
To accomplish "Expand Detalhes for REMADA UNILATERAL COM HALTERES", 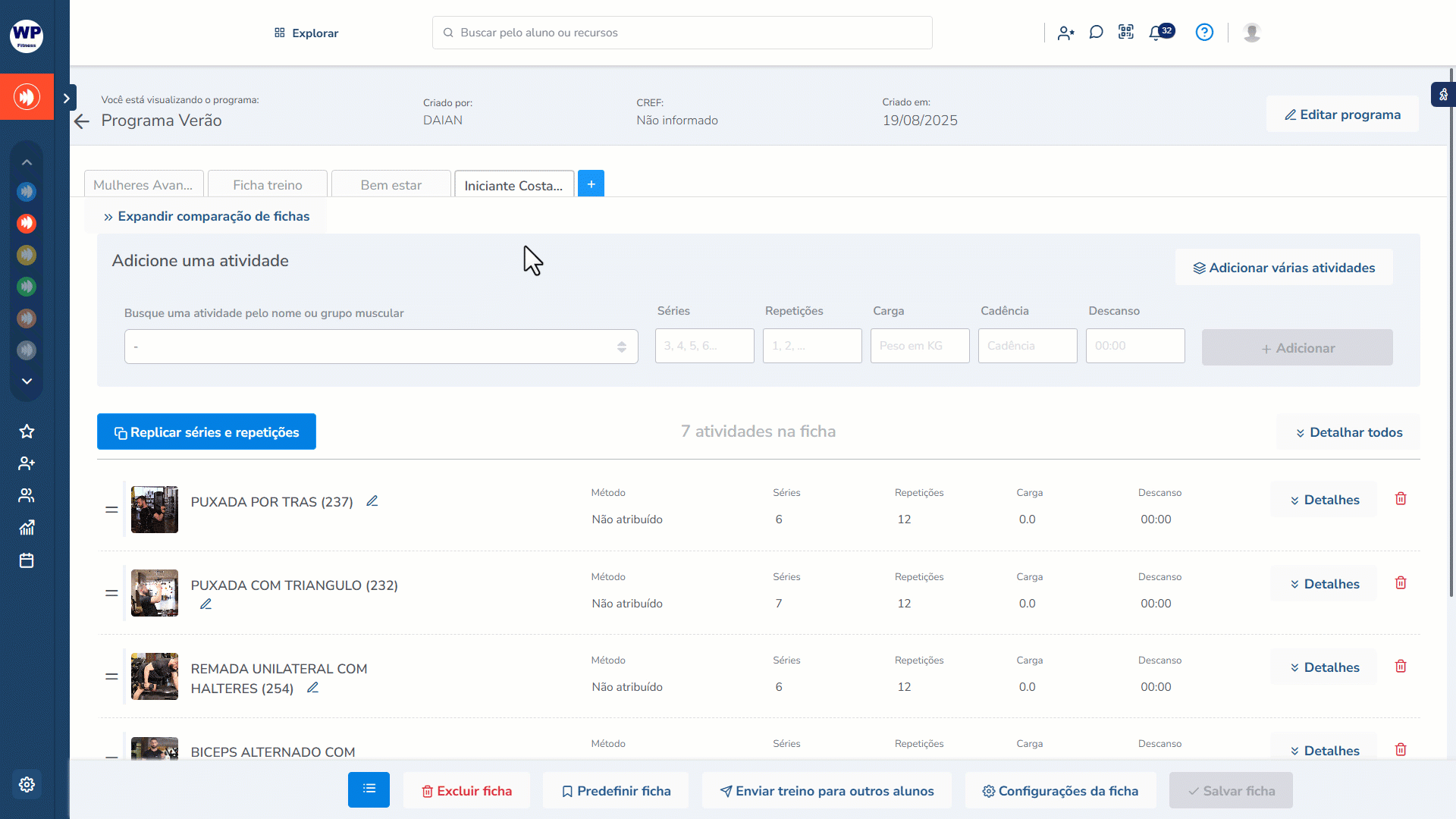I will (x=1324, y=667).
